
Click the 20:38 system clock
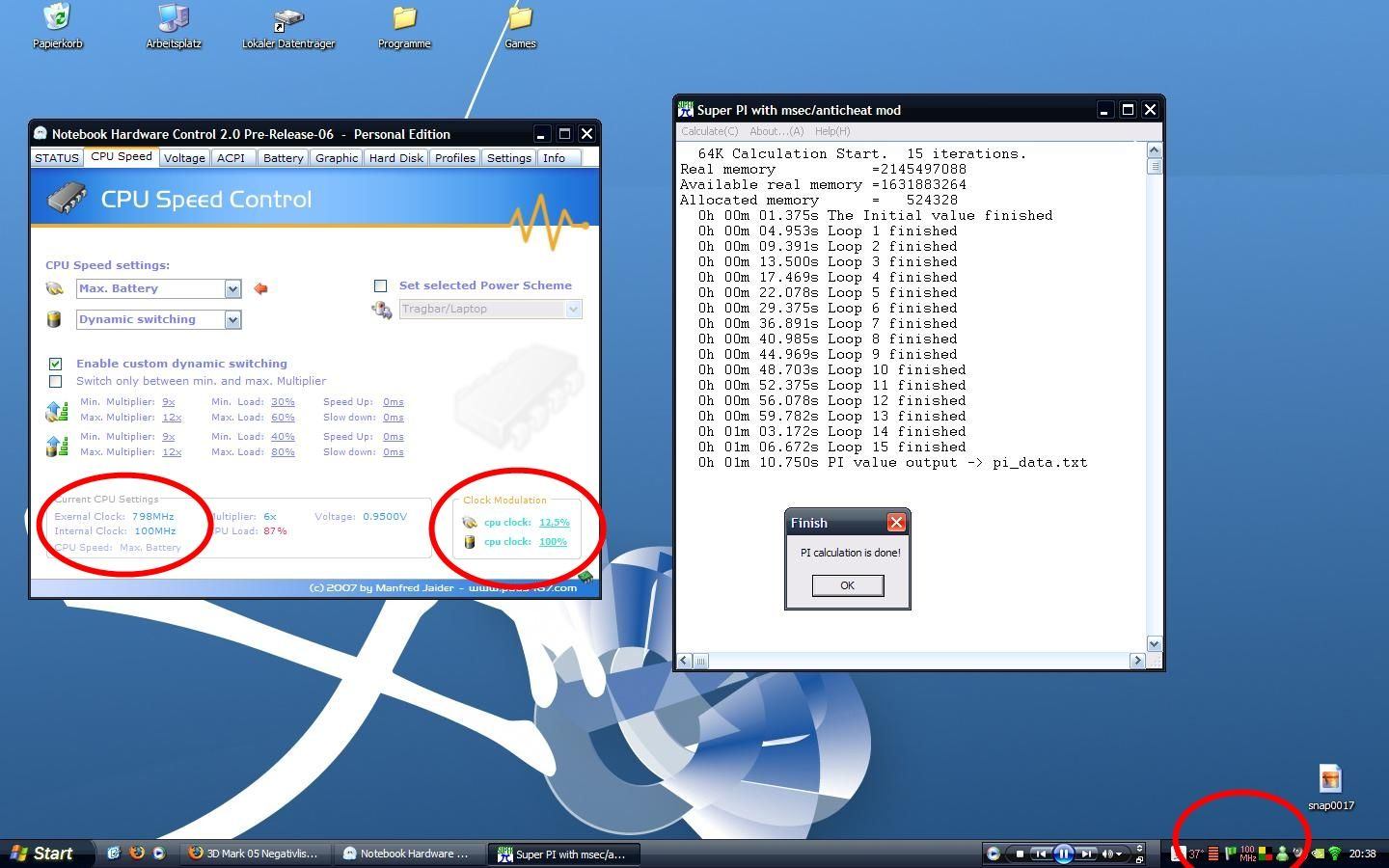click(1362, 854)
